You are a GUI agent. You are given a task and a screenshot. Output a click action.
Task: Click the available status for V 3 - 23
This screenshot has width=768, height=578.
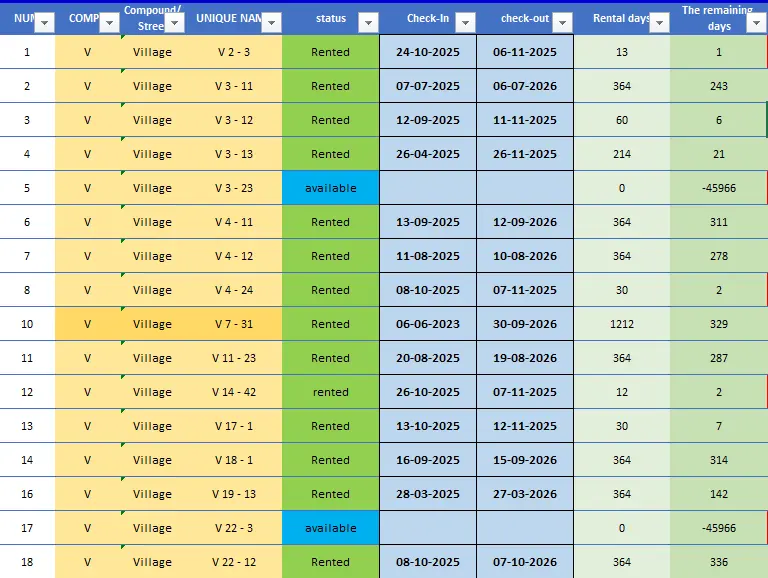pos(331,188)
